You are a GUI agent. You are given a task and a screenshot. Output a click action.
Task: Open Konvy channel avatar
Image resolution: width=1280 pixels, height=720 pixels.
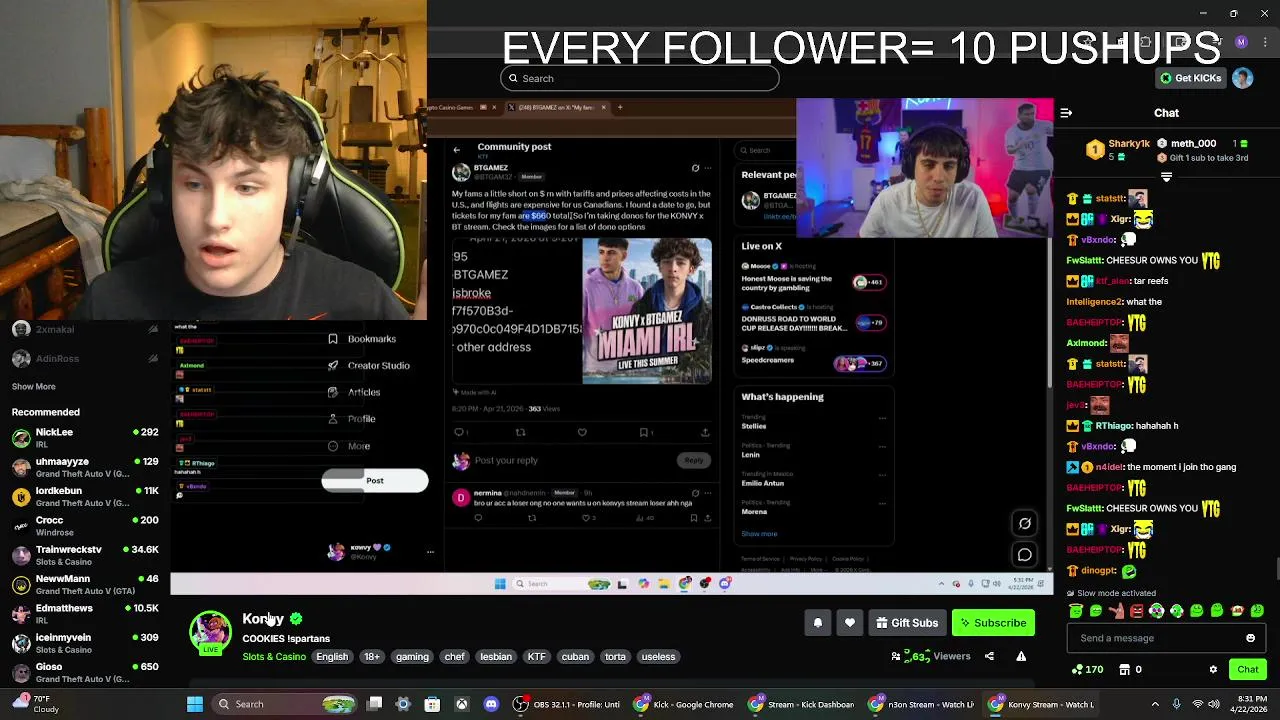(210, 632)
